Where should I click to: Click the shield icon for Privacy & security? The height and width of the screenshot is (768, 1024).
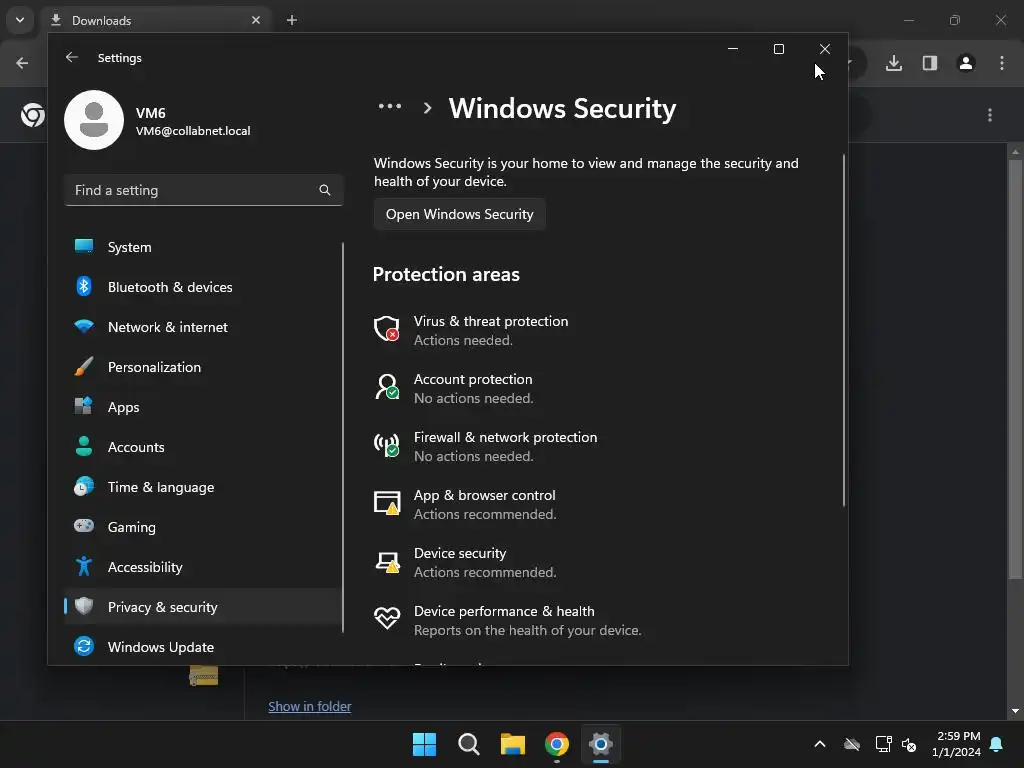point(84,606)
